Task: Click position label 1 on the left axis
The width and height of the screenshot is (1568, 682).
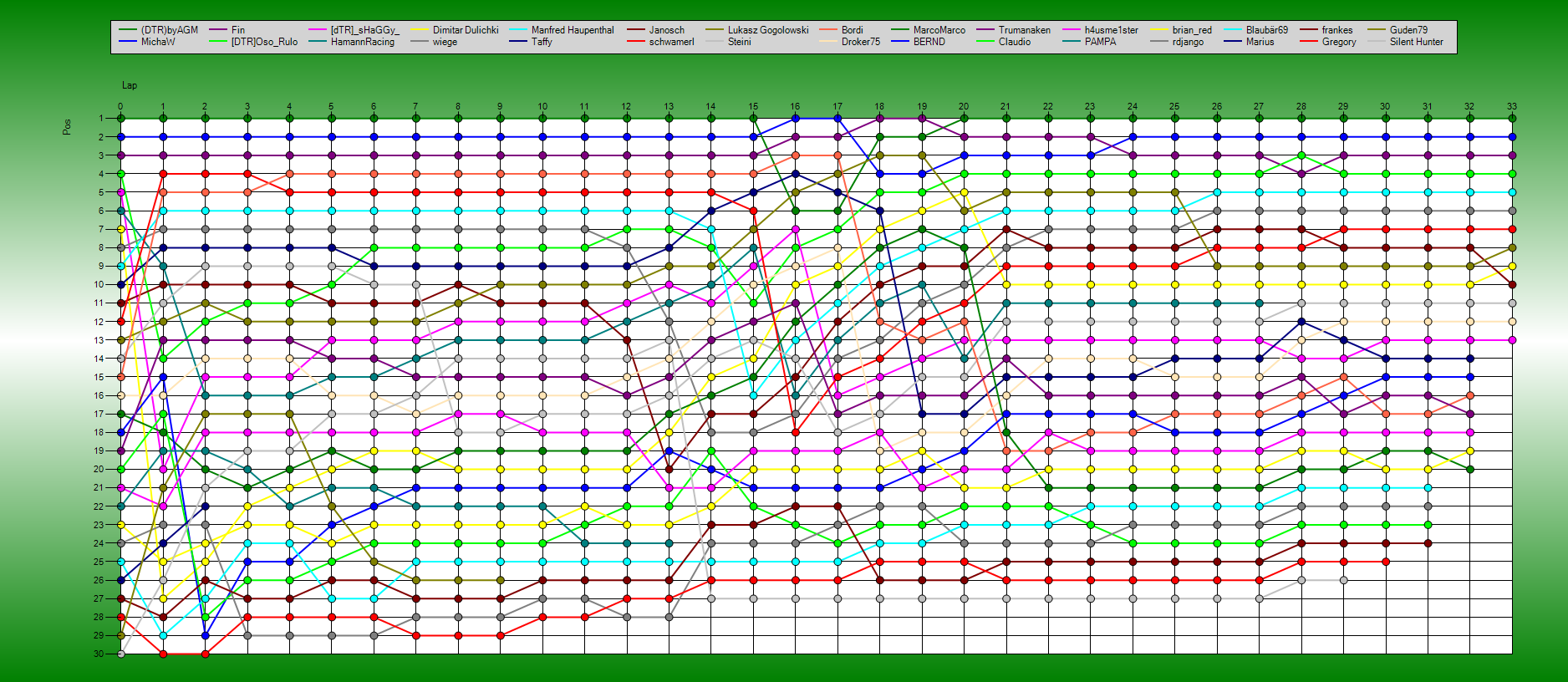Action: click(100, 119)
